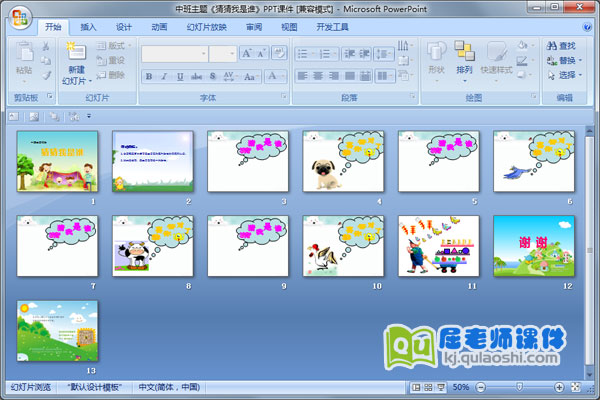Select slide 4 thumbnail with the puppy
600x400 pixels.
343,161
